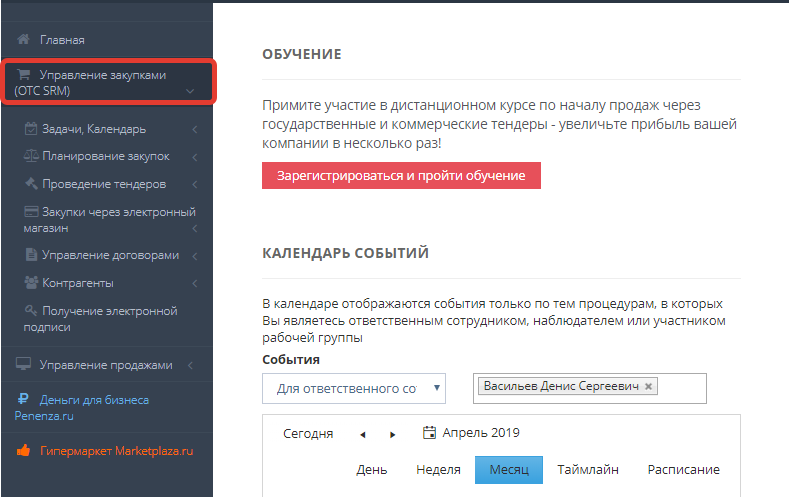Remove the Васильев Денис Сергеевич tag
789x497 pixels.
pyautogui.click(x=648, y=386)
